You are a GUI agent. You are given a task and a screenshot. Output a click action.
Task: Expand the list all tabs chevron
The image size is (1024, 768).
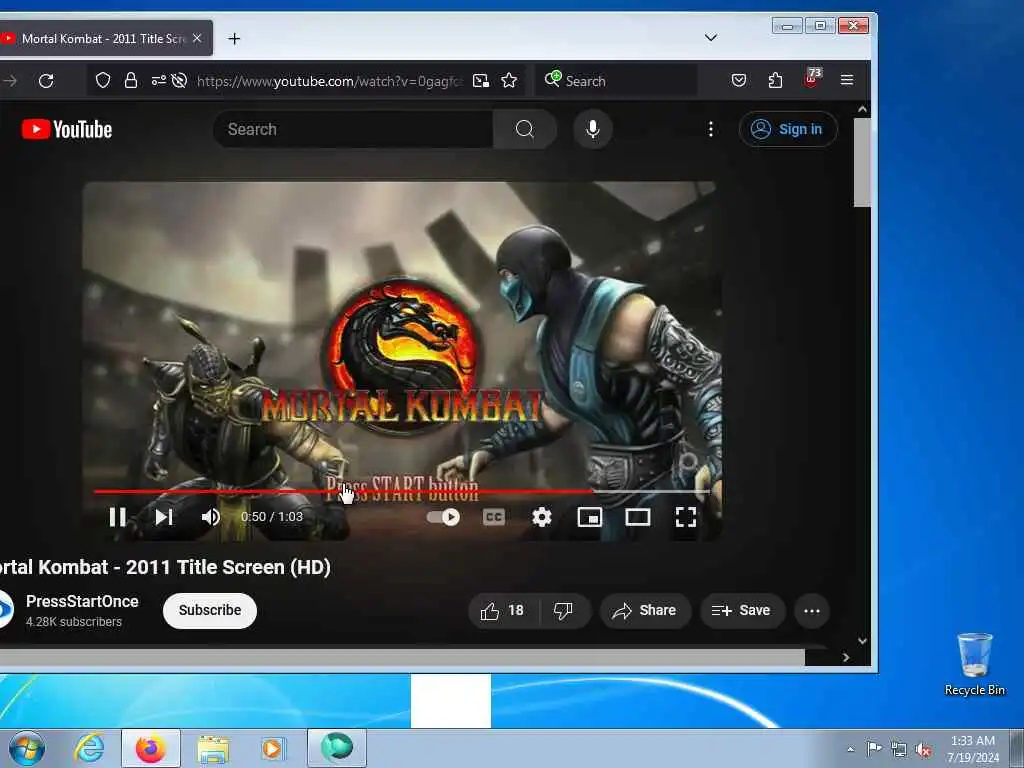point(711,38)
